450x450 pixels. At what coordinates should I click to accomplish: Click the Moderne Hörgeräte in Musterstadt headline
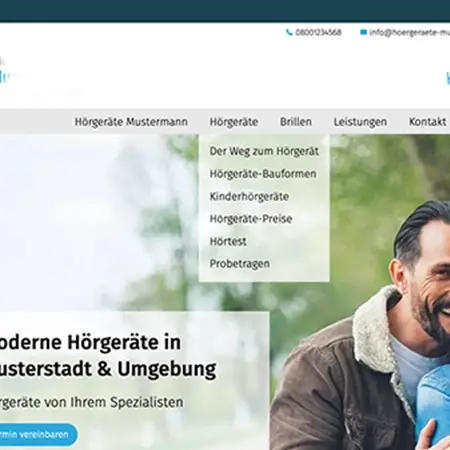click(107, 356)
